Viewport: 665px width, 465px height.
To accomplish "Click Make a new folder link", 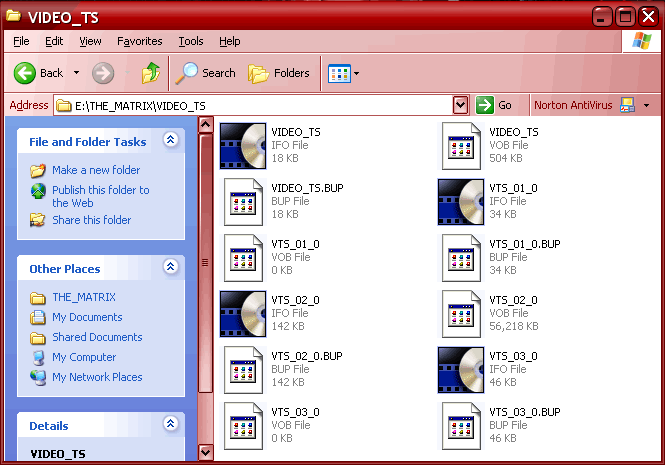I will (x=96, y=170).
